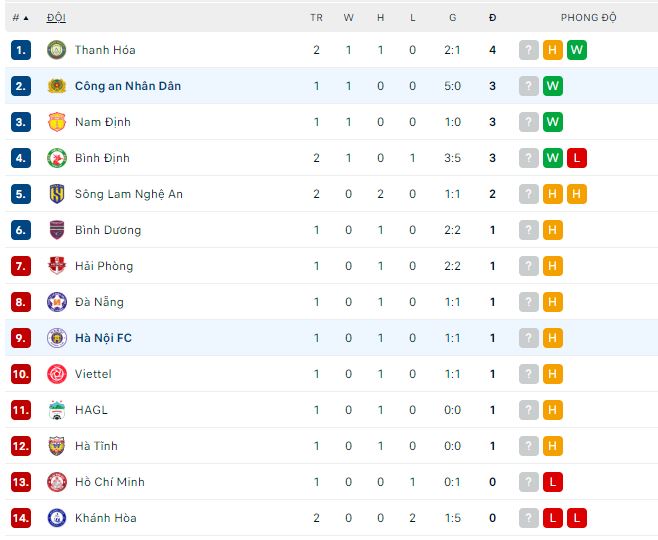The height and width of the screenshot is (540, 658).
Task: Click the Sông Lam Nghệ An crest
Action: (x=56, y=194)
